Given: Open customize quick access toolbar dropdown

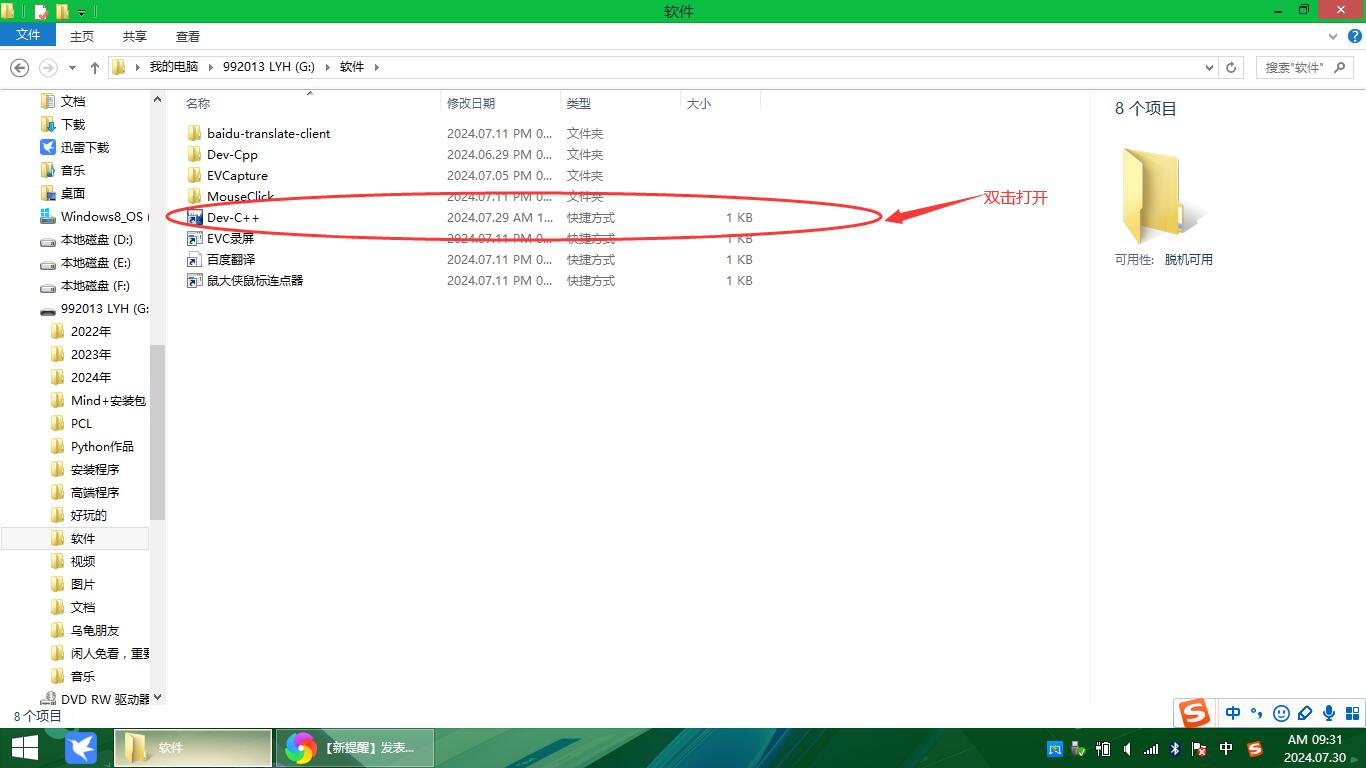Looking at the screenshot, I should (x=82, y=13).
